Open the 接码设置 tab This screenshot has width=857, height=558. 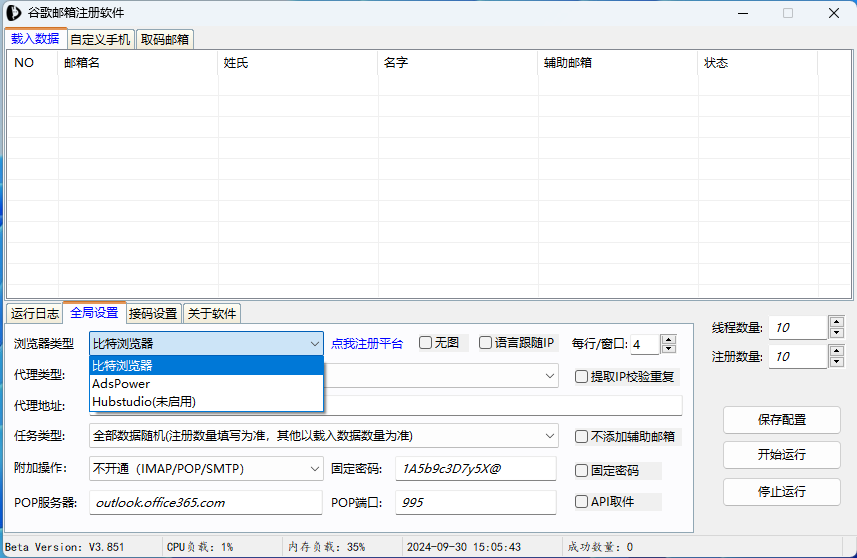153,313
